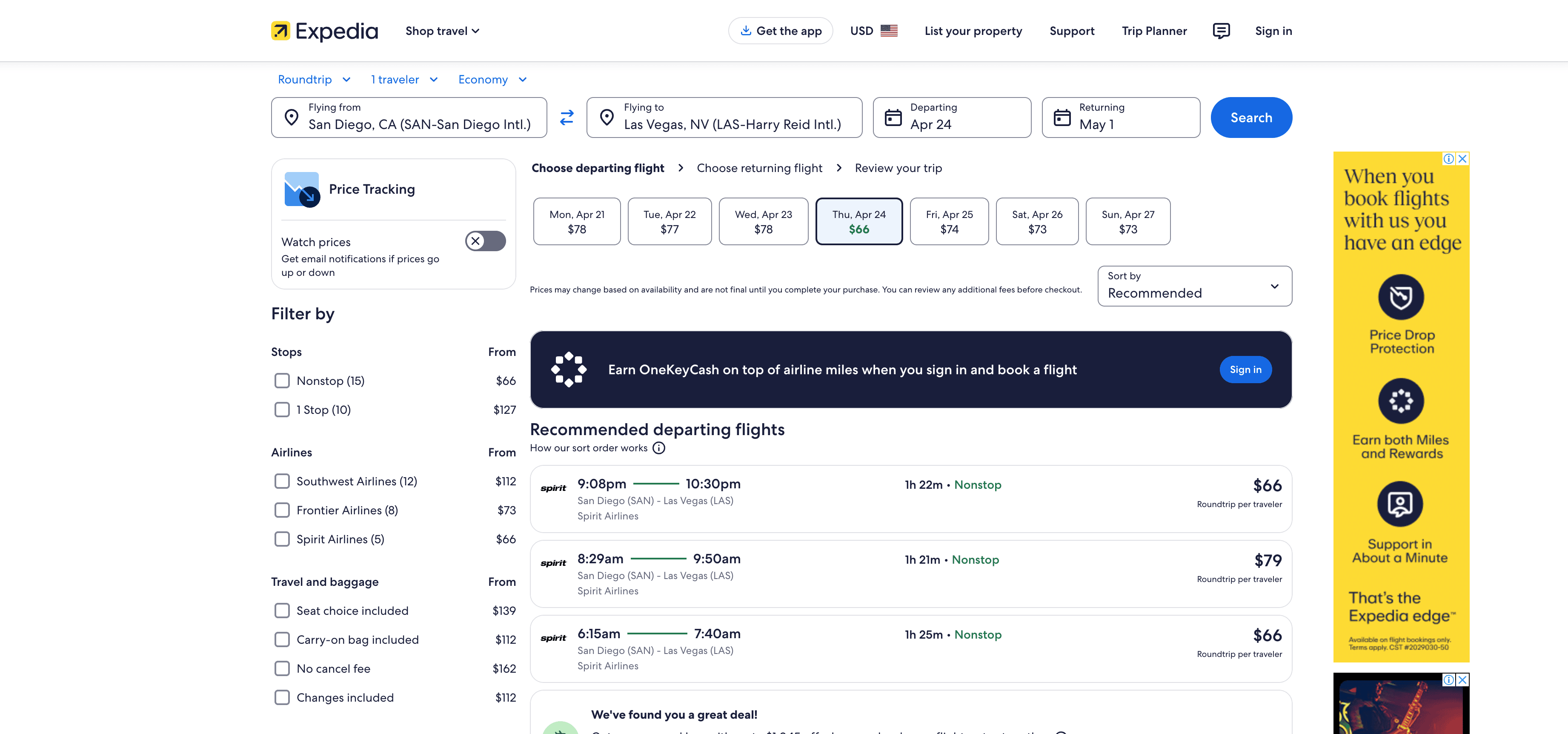This screenshot has height=734, width=1568.
Task: Click the US flag currency icon
Action: (889, 31)
